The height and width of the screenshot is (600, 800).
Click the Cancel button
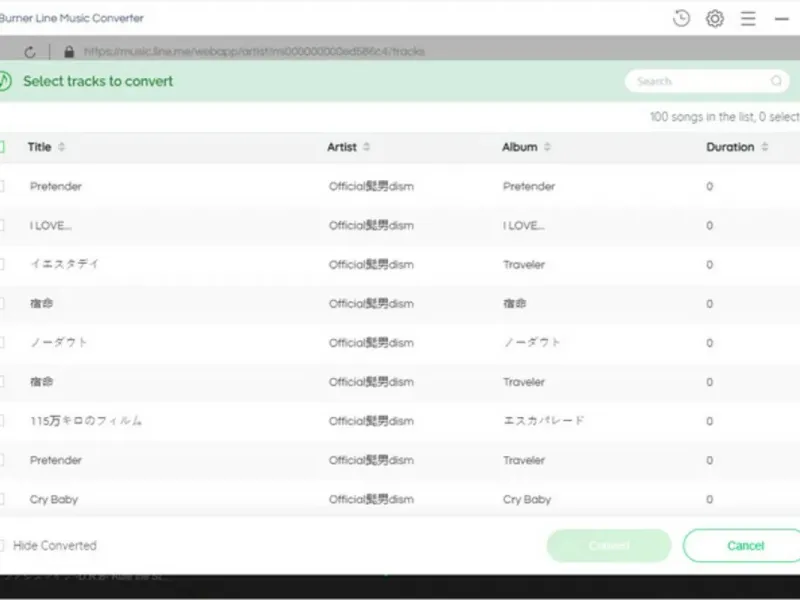click(x=745, y=545)
